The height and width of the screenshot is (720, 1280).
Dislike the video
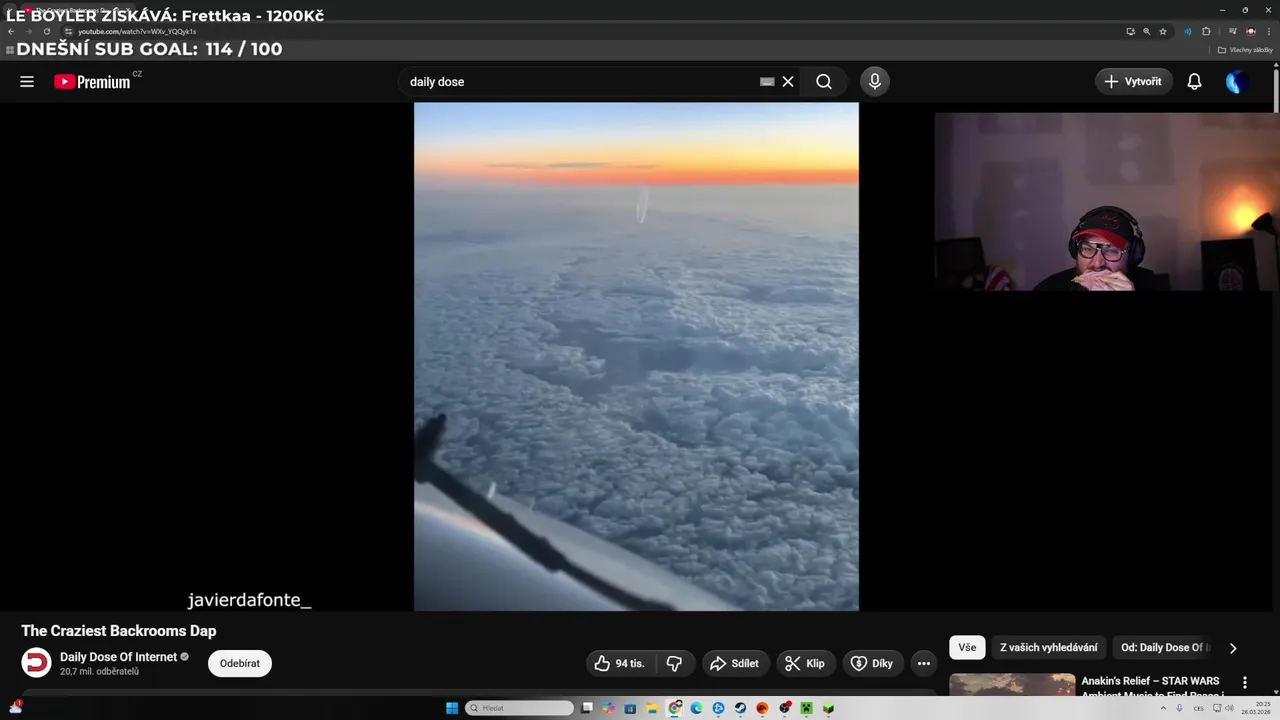coord(675,663)
